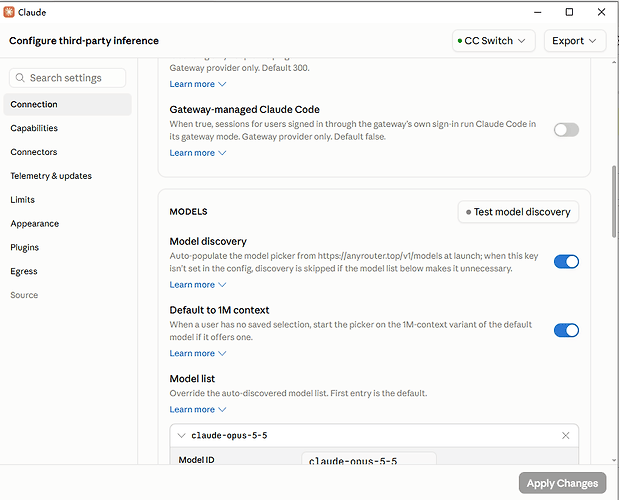Viewport: 619px width, 500px height.
Task: Open the Export dropdown menu
Action: pos(575,41)
